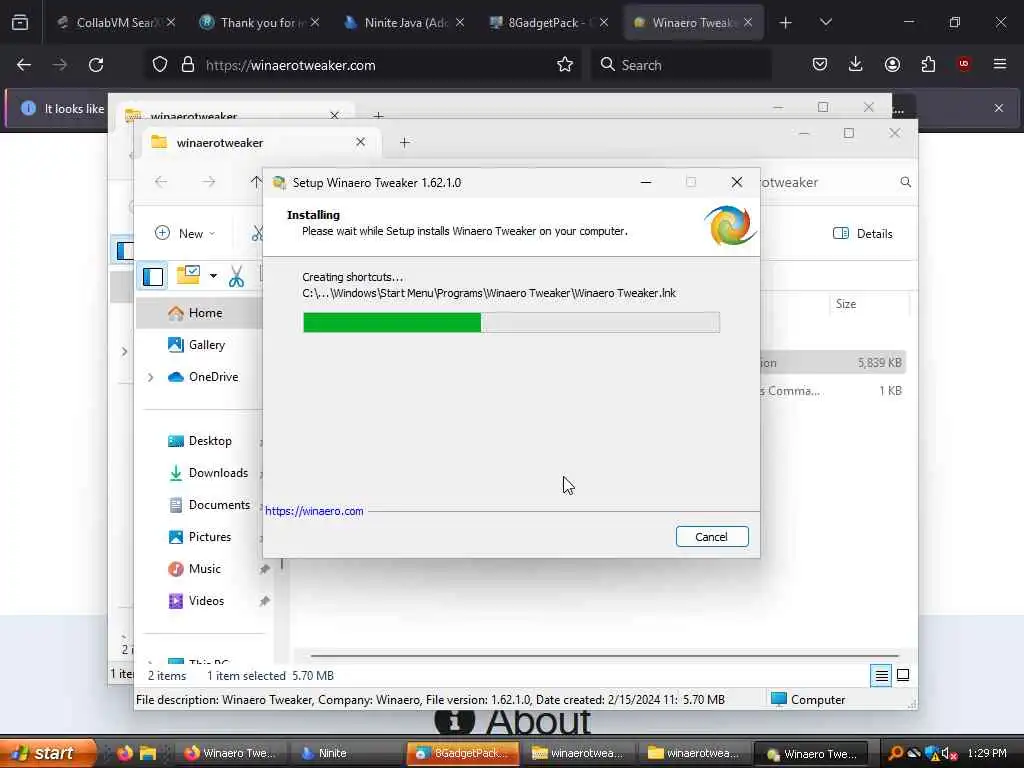This screenshot has height=768, width=1024.
Task: Toggle the navigation pane icon in toolbar
Action: pyautogui.click(x=153, y=276)
